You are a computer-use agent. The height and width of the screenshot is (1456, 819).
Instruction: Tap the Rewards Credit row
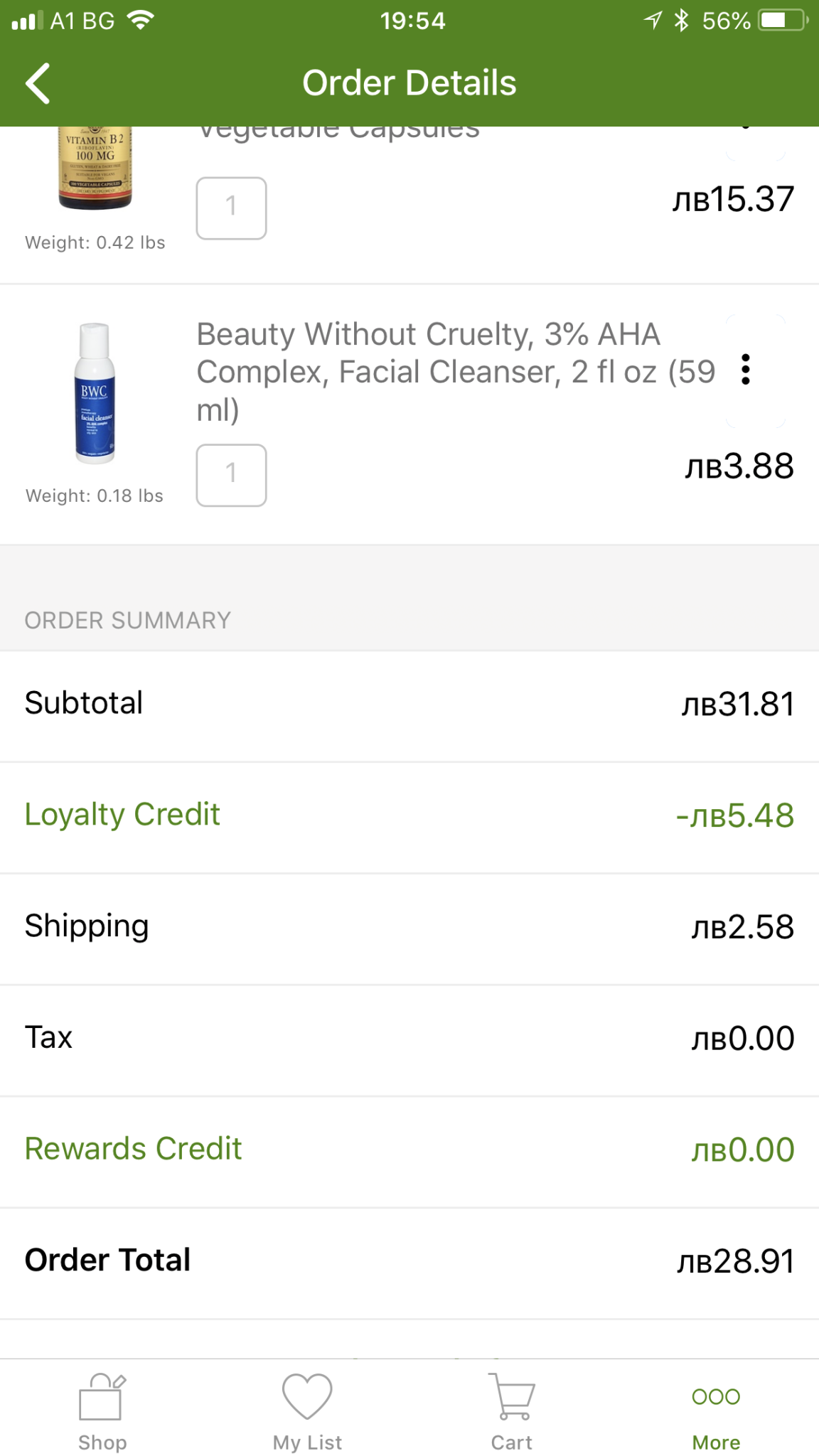[x=409, y=1150]
